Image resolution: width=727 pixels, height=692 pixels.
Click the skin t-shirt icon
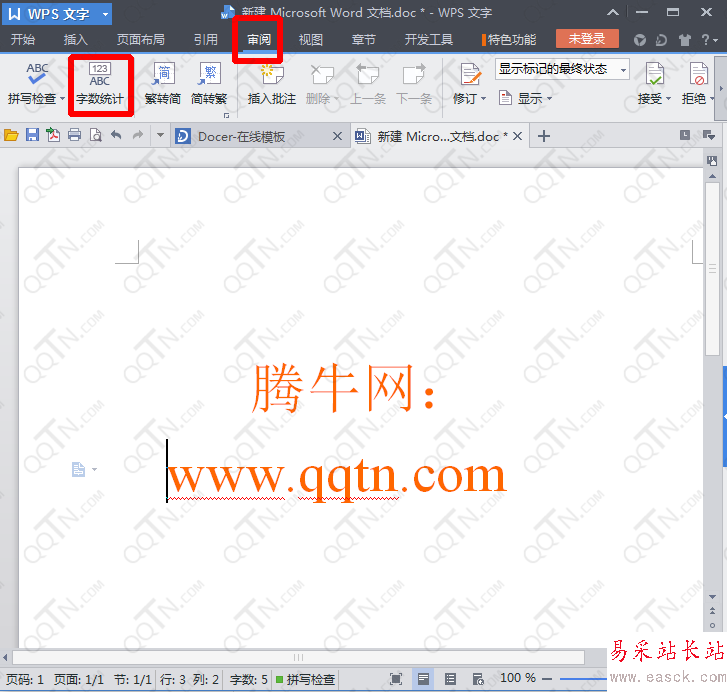(x=684, y=40)
